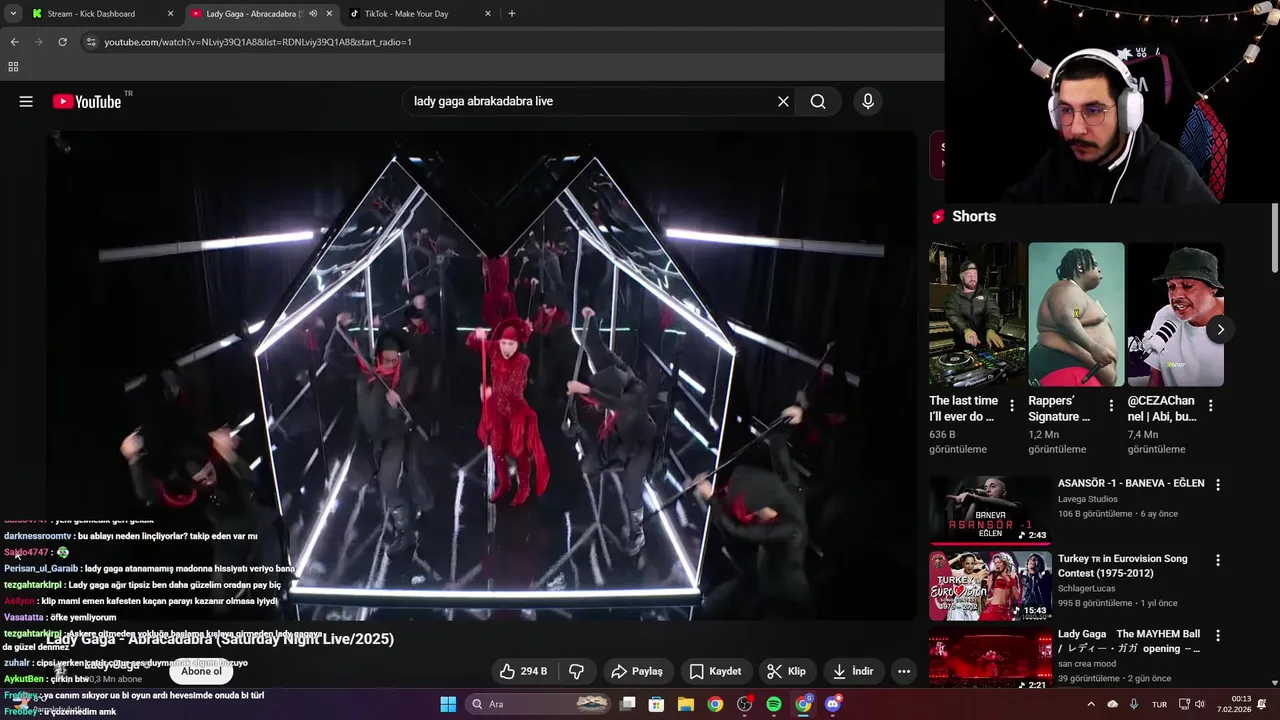The image size is (1280, 720).
Task: Open the Chrome apps grid shortcut
Action: (x=13, y=67)
